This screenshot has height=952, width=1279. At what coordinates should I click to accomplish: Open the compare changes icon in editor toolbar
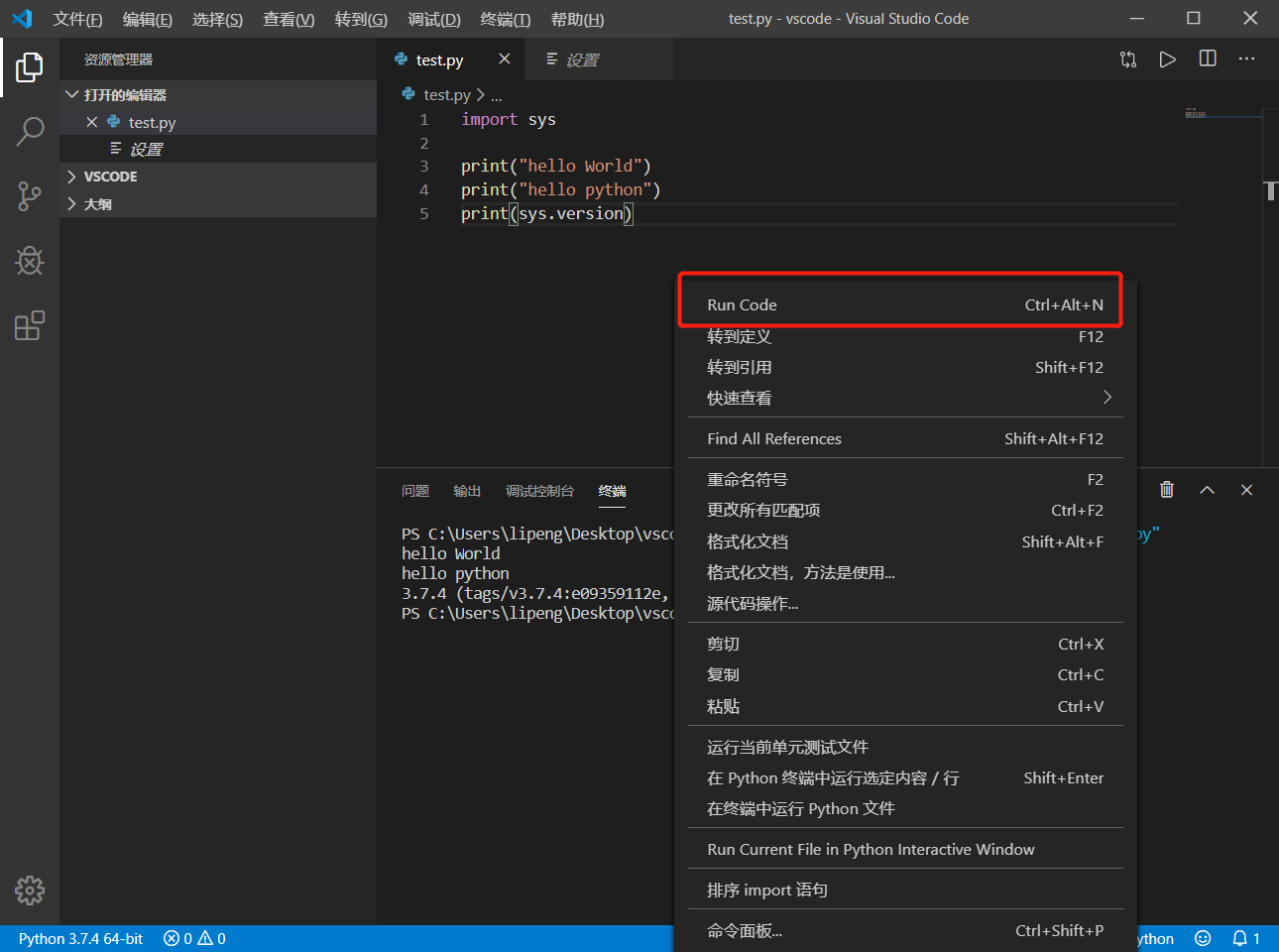(x=1128, y=59)
